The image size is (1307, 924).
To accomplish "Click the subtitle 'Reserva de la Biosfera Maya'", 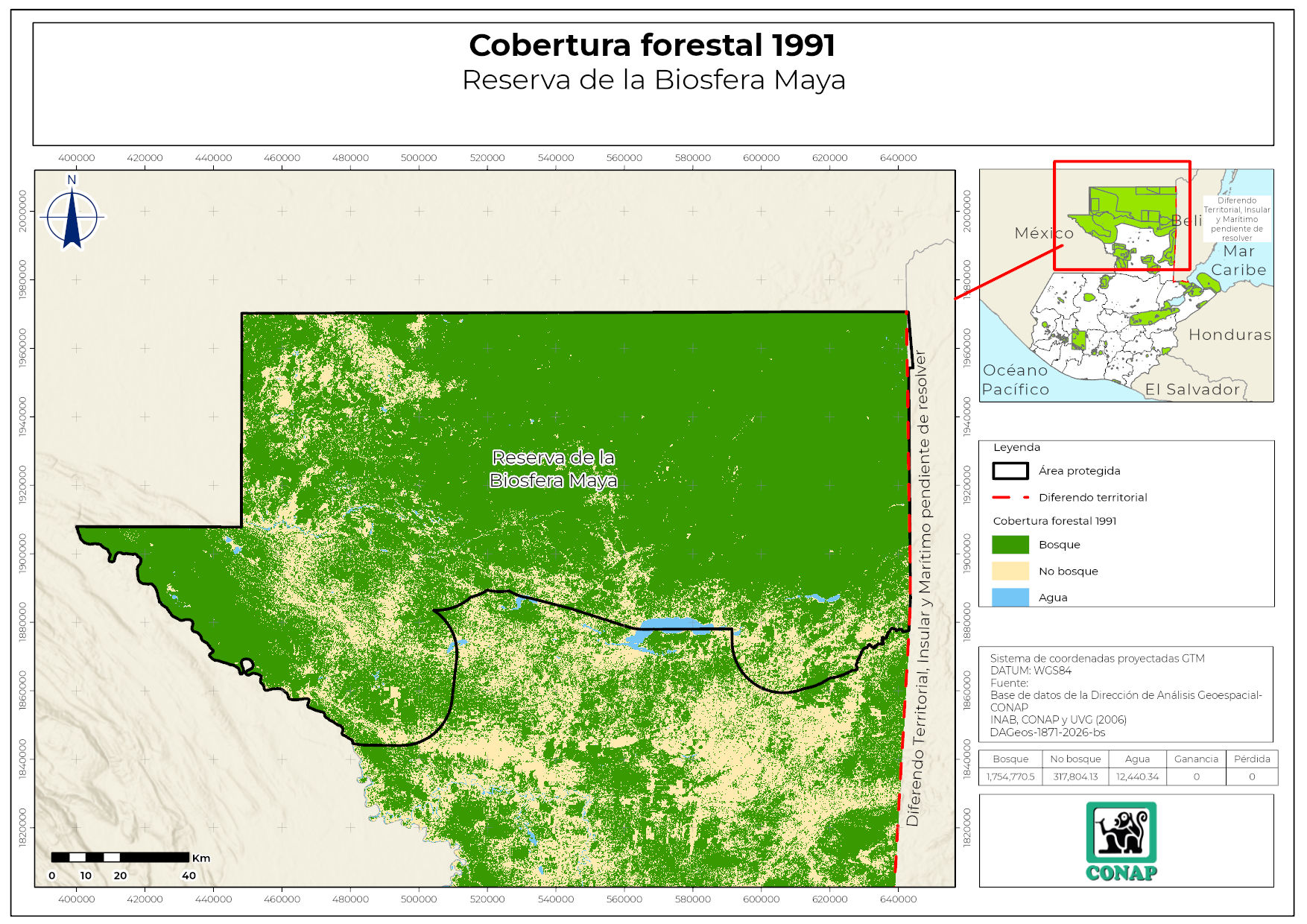I will [x=653, y=80].
